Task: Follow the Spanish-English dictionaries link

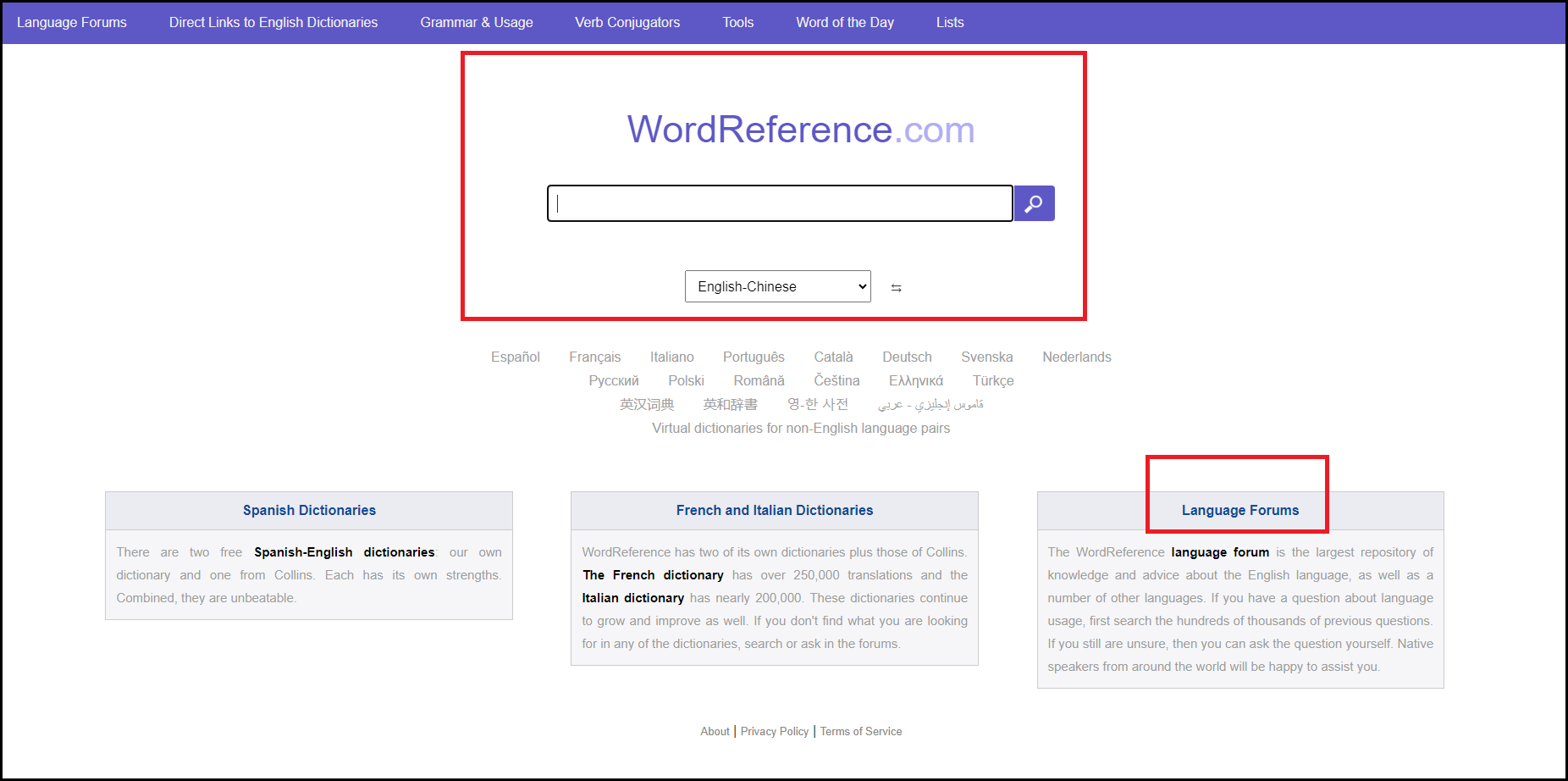Action: pos(345,552)
